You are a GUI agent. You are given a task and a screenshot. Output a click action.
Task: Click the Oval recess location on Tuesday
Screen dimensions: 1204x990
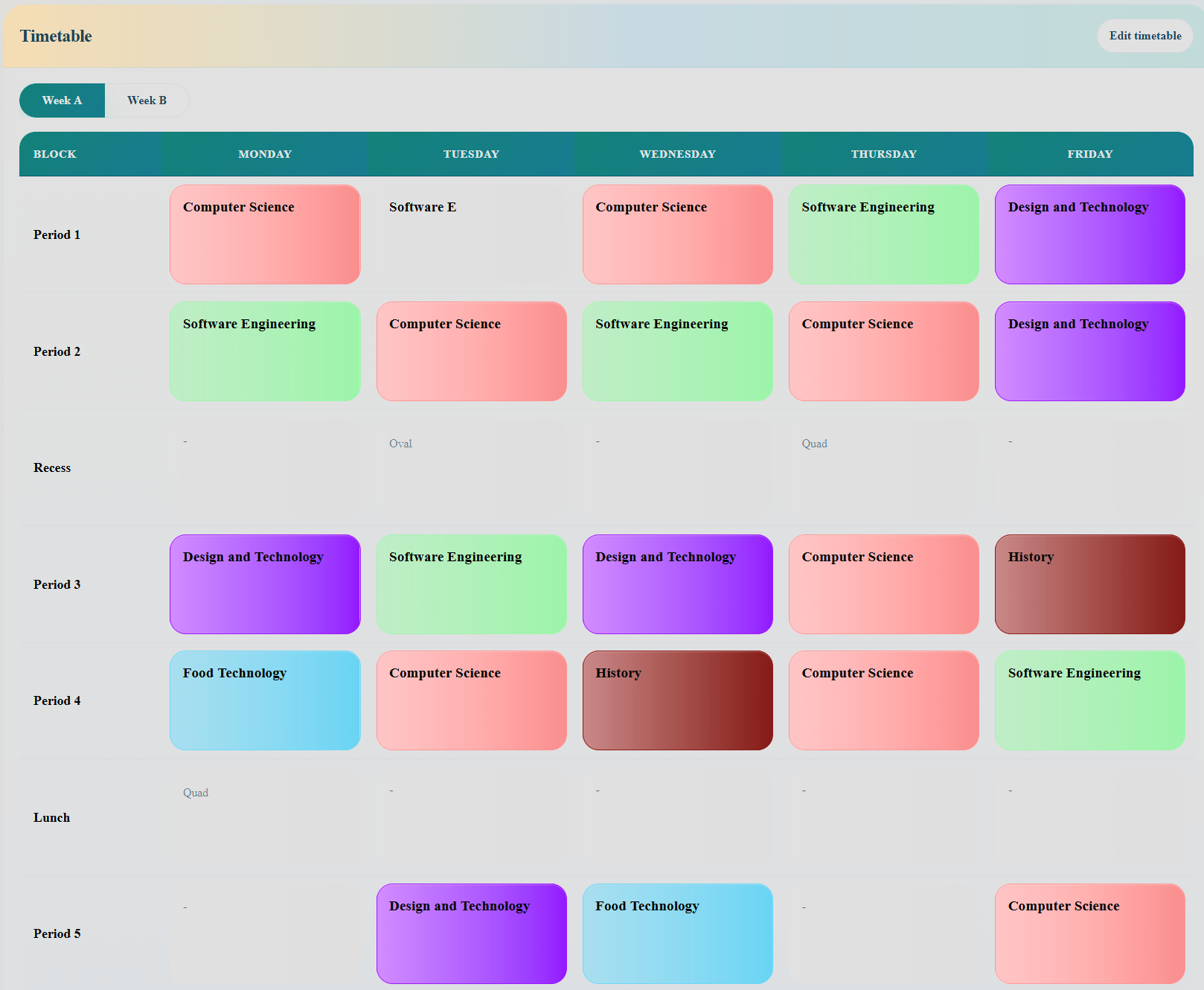coord(401,444)
